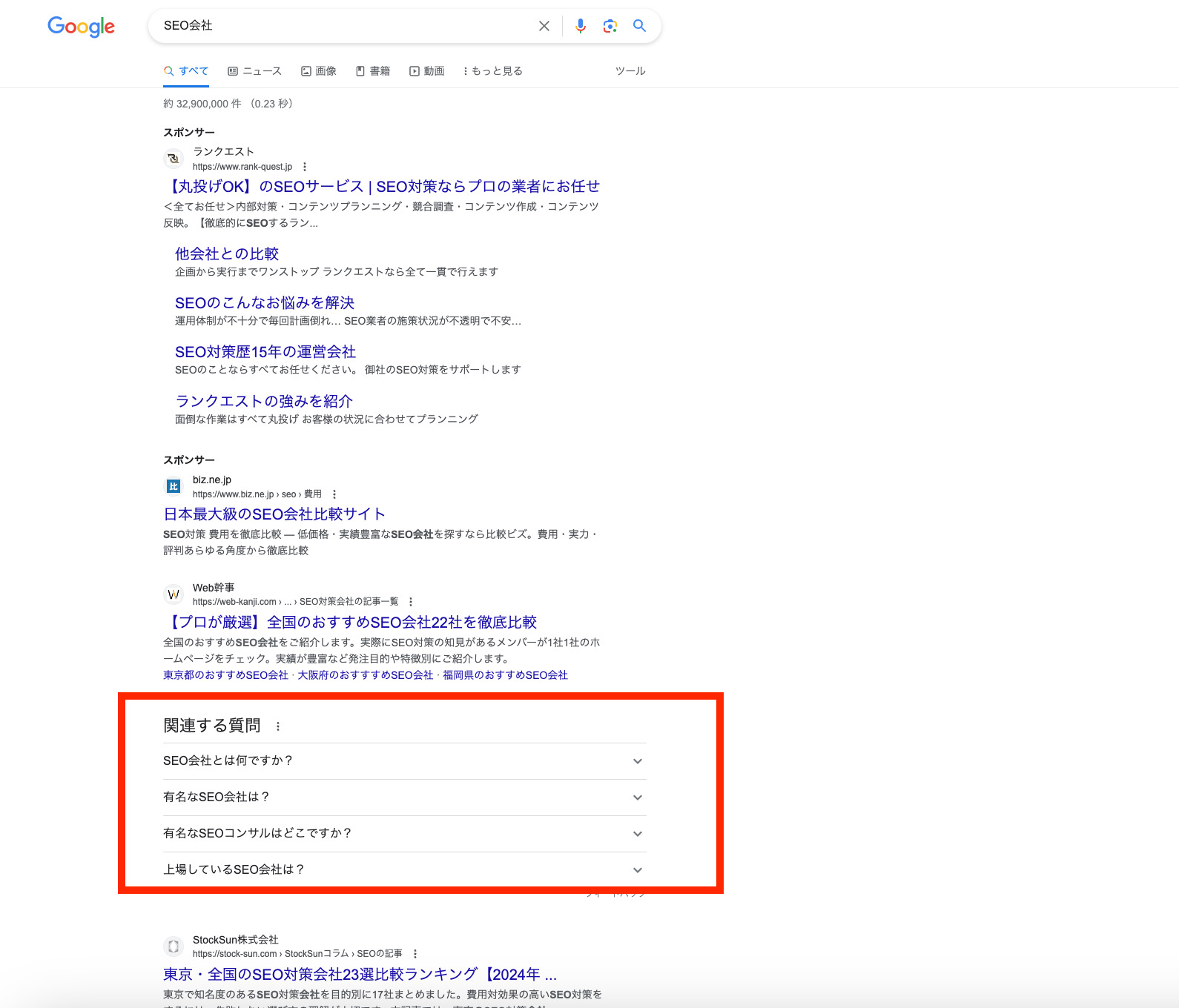The height and width of the screenshot is (1008, 1179).
Task: Open 東京・全国のSEO対策会社23選比較ランキング result
Action: click(x=360, y=975)
